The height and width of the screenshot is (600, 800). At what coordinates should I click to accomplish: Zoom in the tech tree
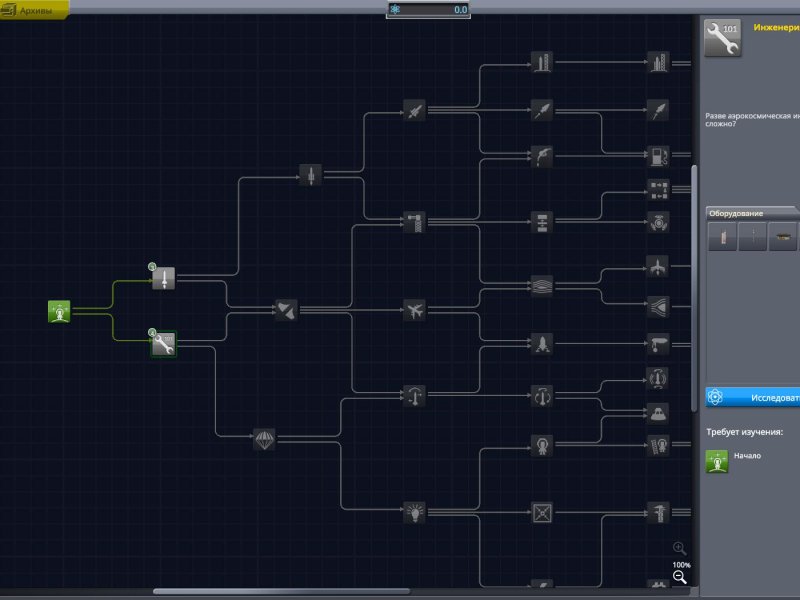pyautogui.click(x=680, y=548)
